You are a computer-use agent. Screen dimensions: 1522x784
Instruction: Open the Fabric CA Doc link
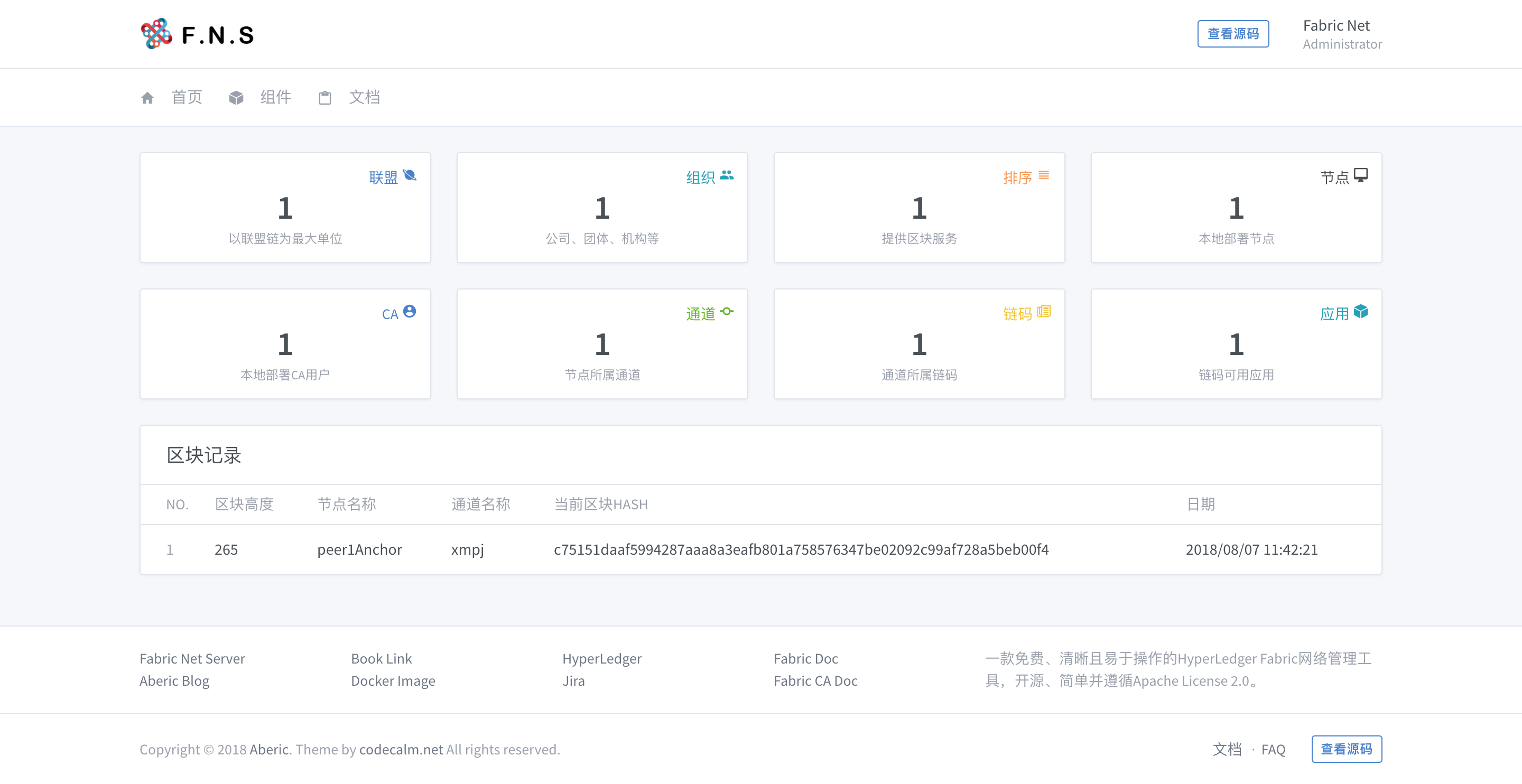[815, 680]
